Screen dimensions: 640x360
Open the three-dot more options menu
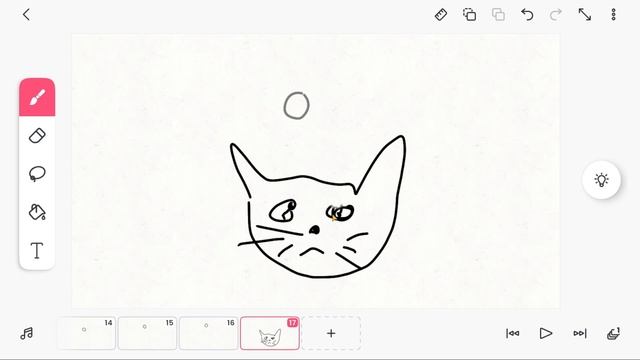point(613,15)
